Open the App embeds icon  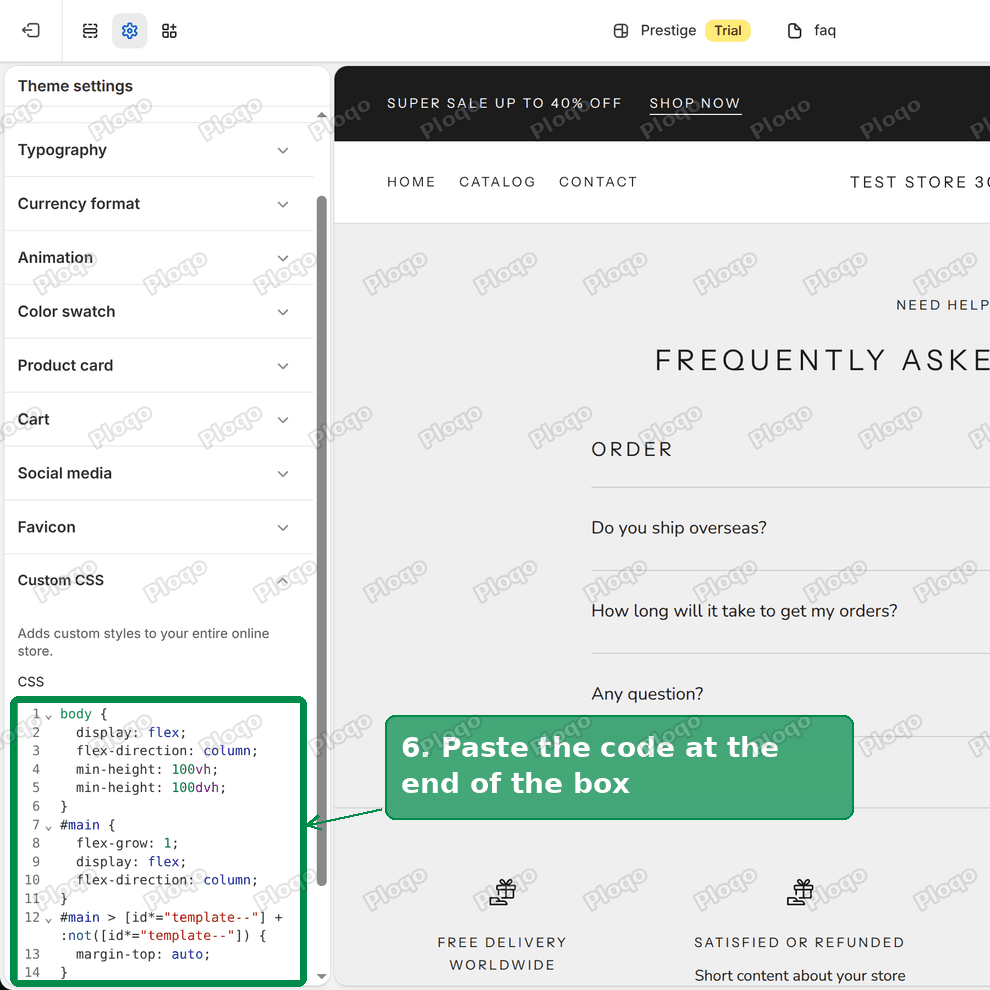[169, 30]
